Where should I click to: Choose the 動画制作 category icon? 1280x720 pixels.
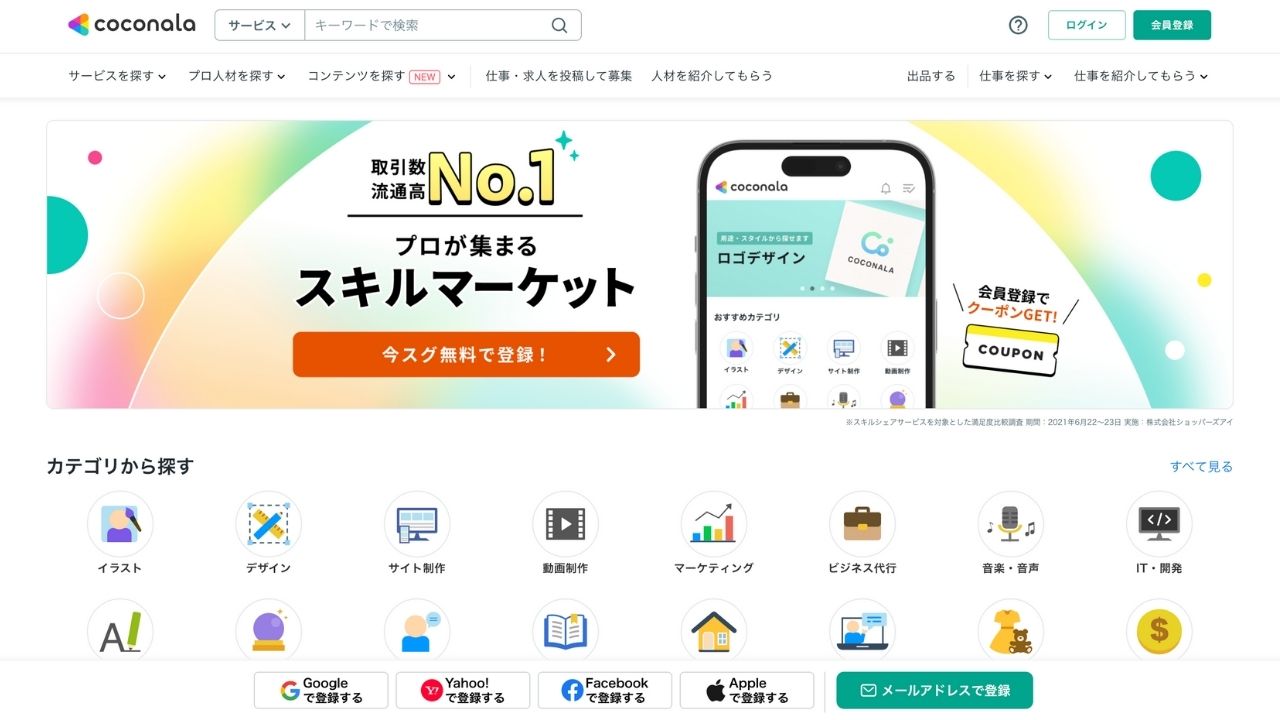pyautogui.click(x=565, y=524)
